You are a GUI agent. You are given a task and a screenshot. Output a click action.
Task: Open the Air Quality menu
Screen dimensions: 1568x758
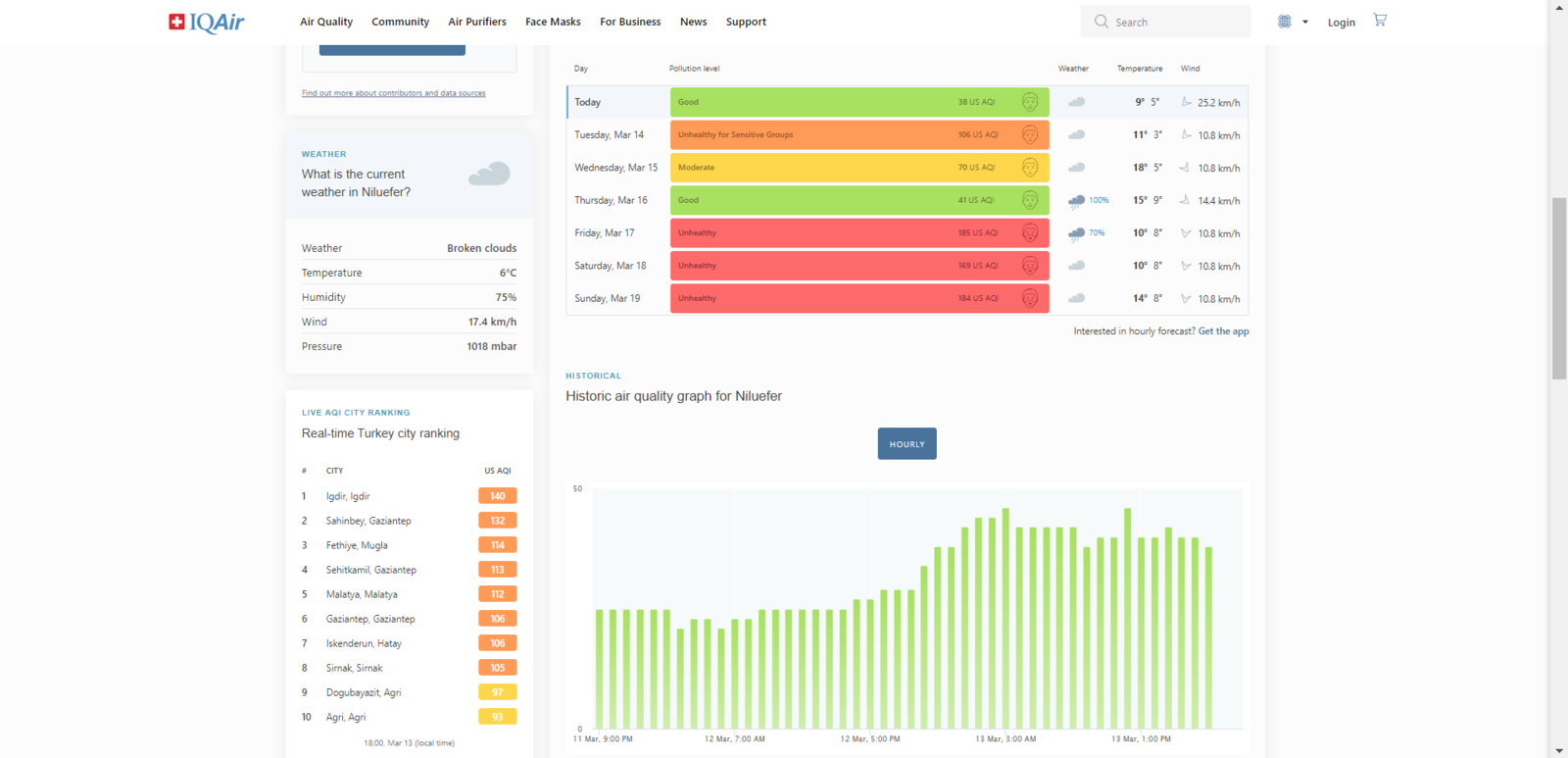326,22
